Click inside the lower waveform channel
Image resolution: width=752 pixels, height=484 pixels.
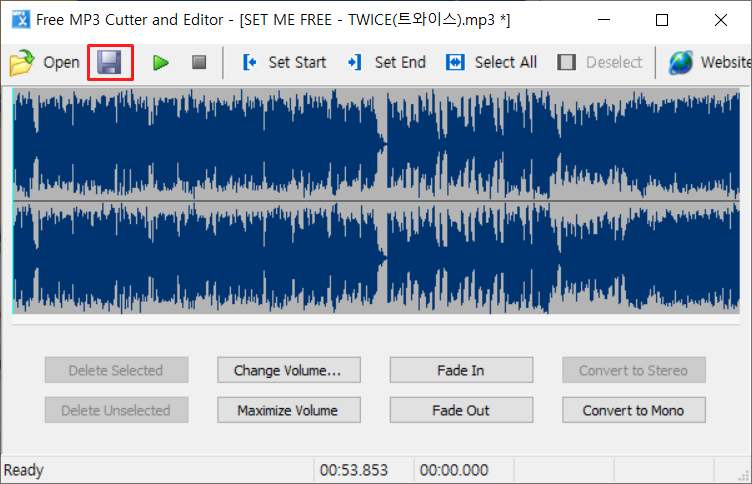pyautogui.click(x=376, y=258)
